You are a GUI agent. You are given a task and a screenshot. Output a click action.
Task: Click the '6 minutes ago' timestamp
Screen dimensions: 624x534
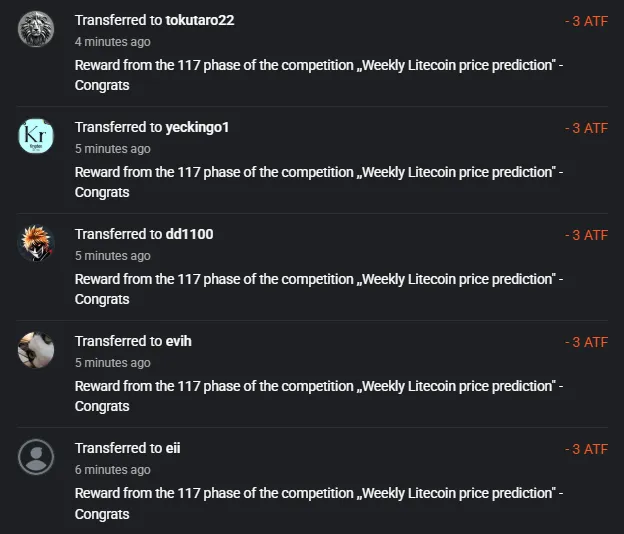coord(113,470)
